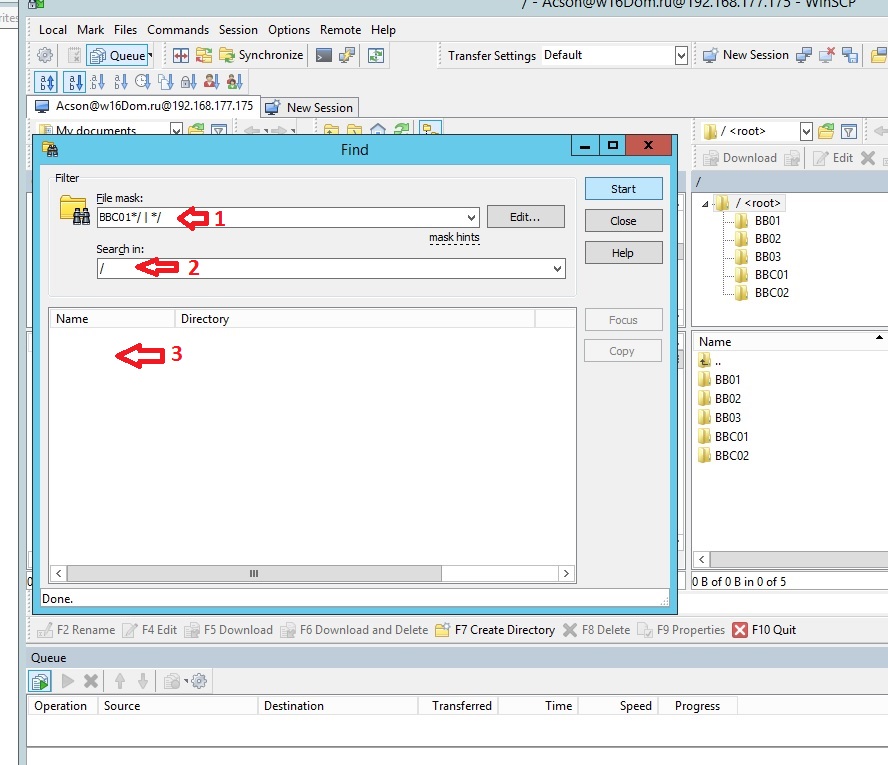The width and height of the screenshot is (888, 765).
Task: Expand the File mask dropdown
Action: pos(471,217)
